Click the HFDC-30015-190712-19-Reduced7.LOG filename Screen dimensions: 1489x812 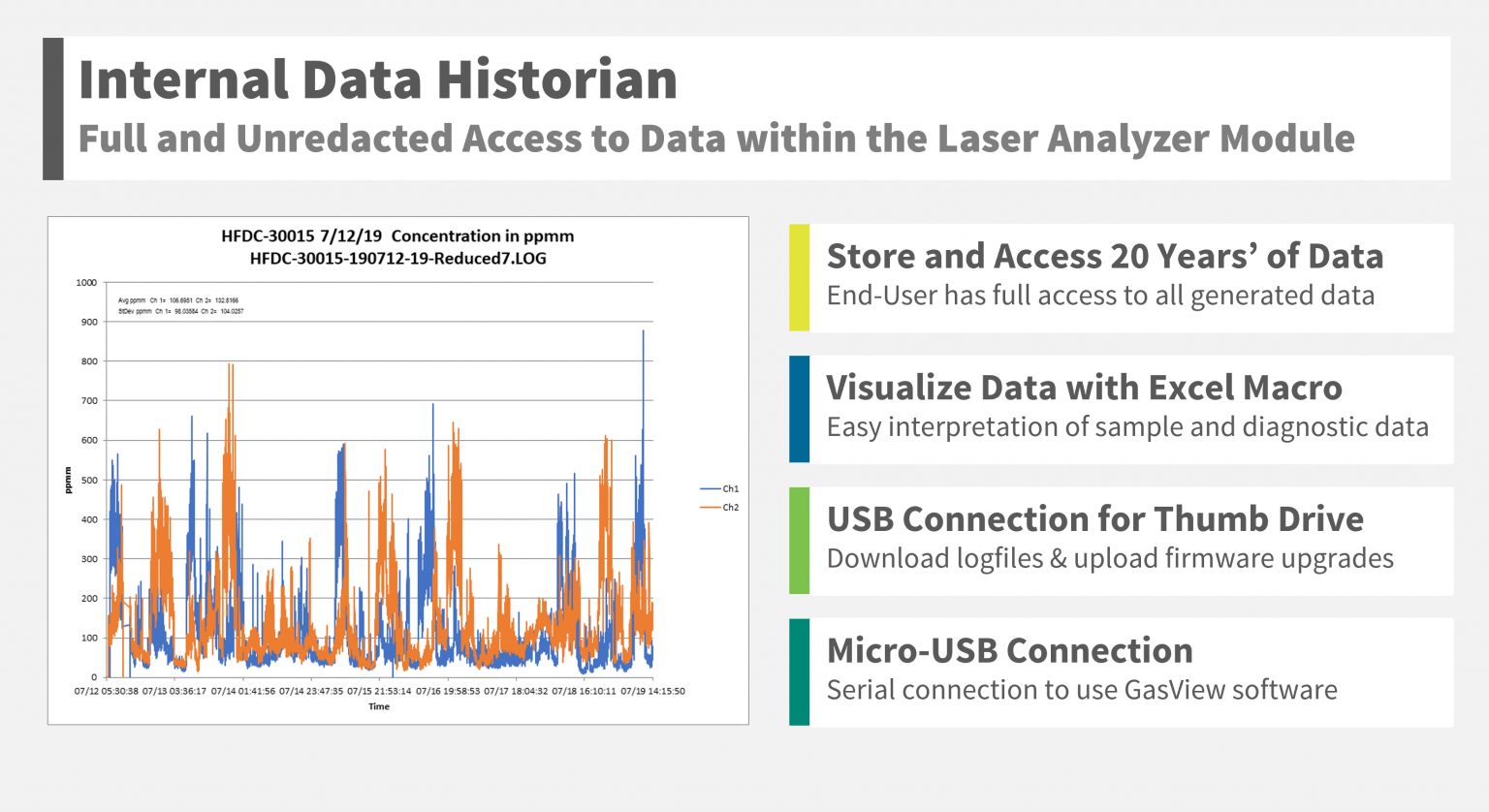pos(397,259)
